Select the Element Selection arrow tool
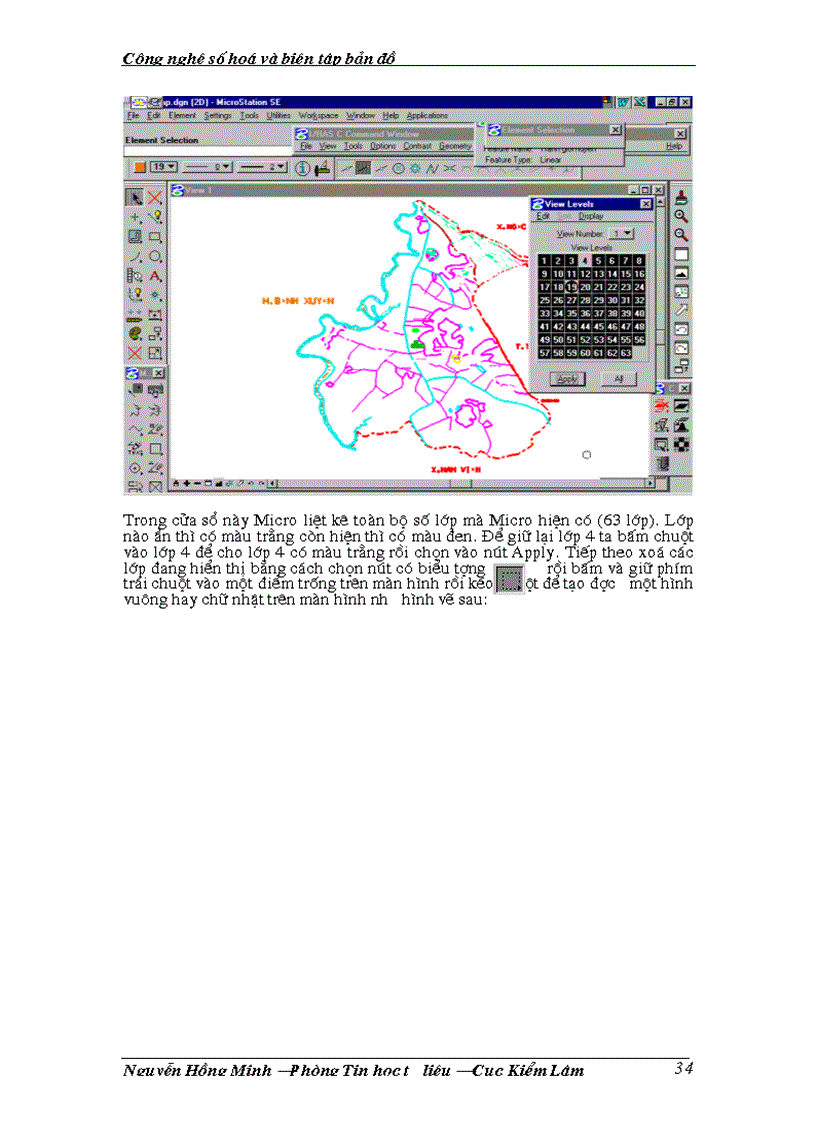Viewport: 816px width, 1123px height. [x=135, y=198]
